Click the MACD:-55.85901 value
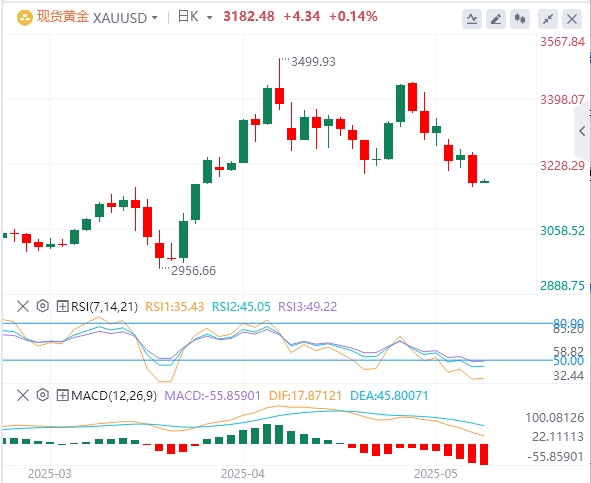The image size is (591, 483). 213,396
